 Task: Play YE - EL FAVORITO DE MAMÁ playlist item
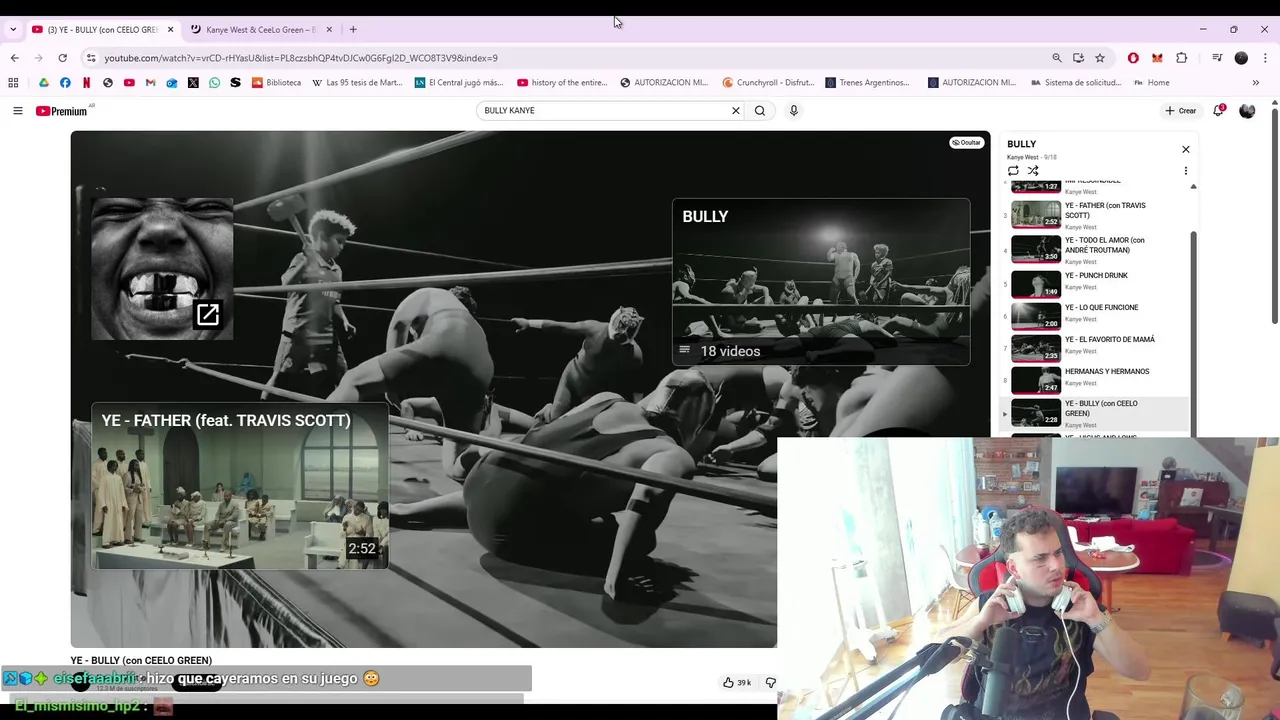coord(1095,347)
